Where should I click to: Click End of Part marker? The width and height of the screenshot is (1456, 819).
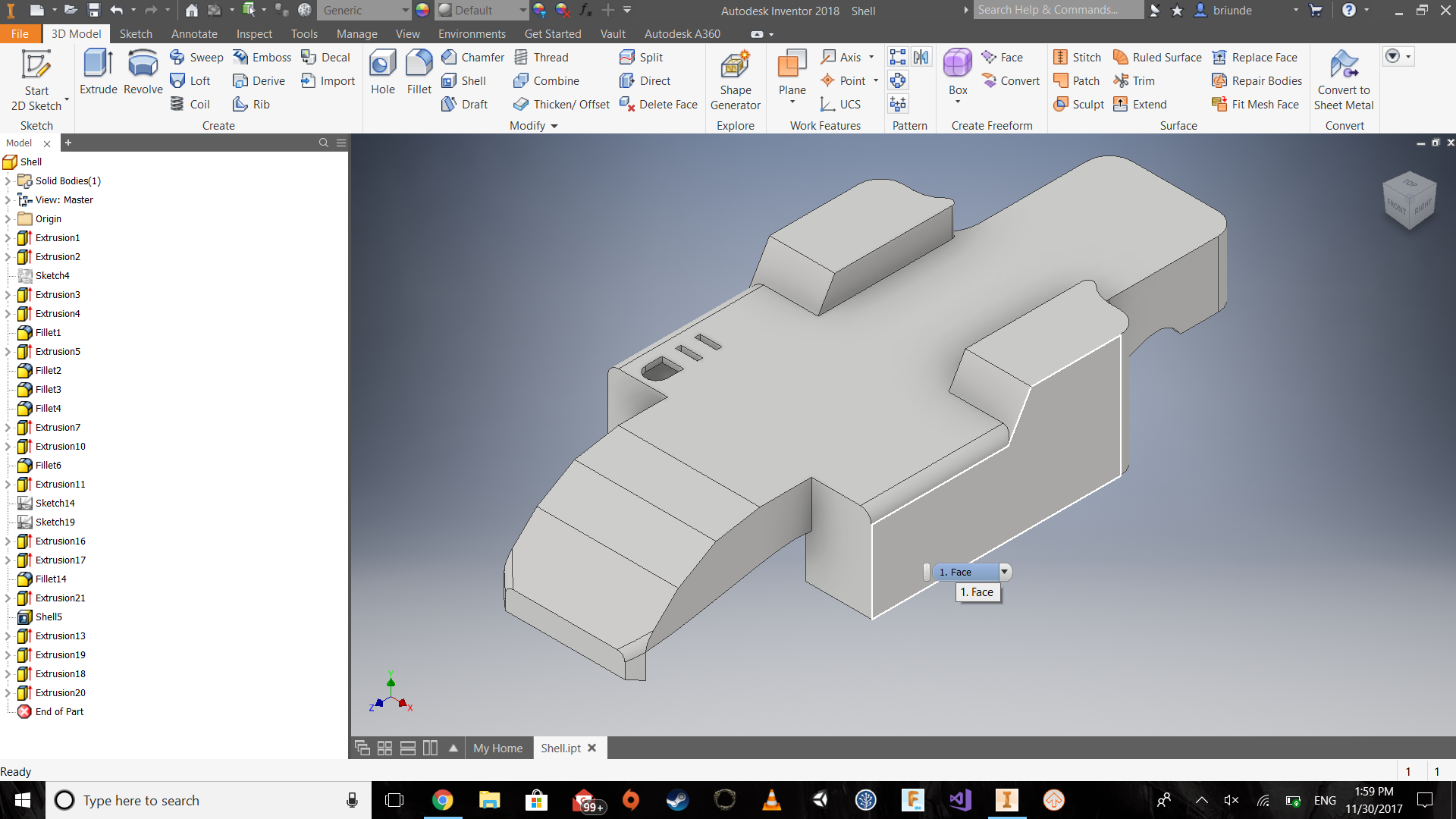(51, 711)
